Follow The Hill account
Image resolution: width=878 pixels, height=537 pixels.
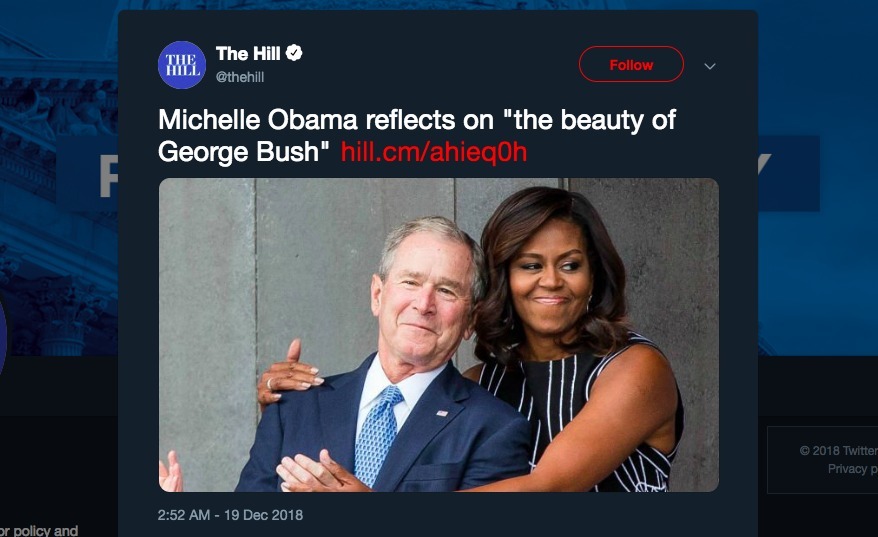pos(631,65)
